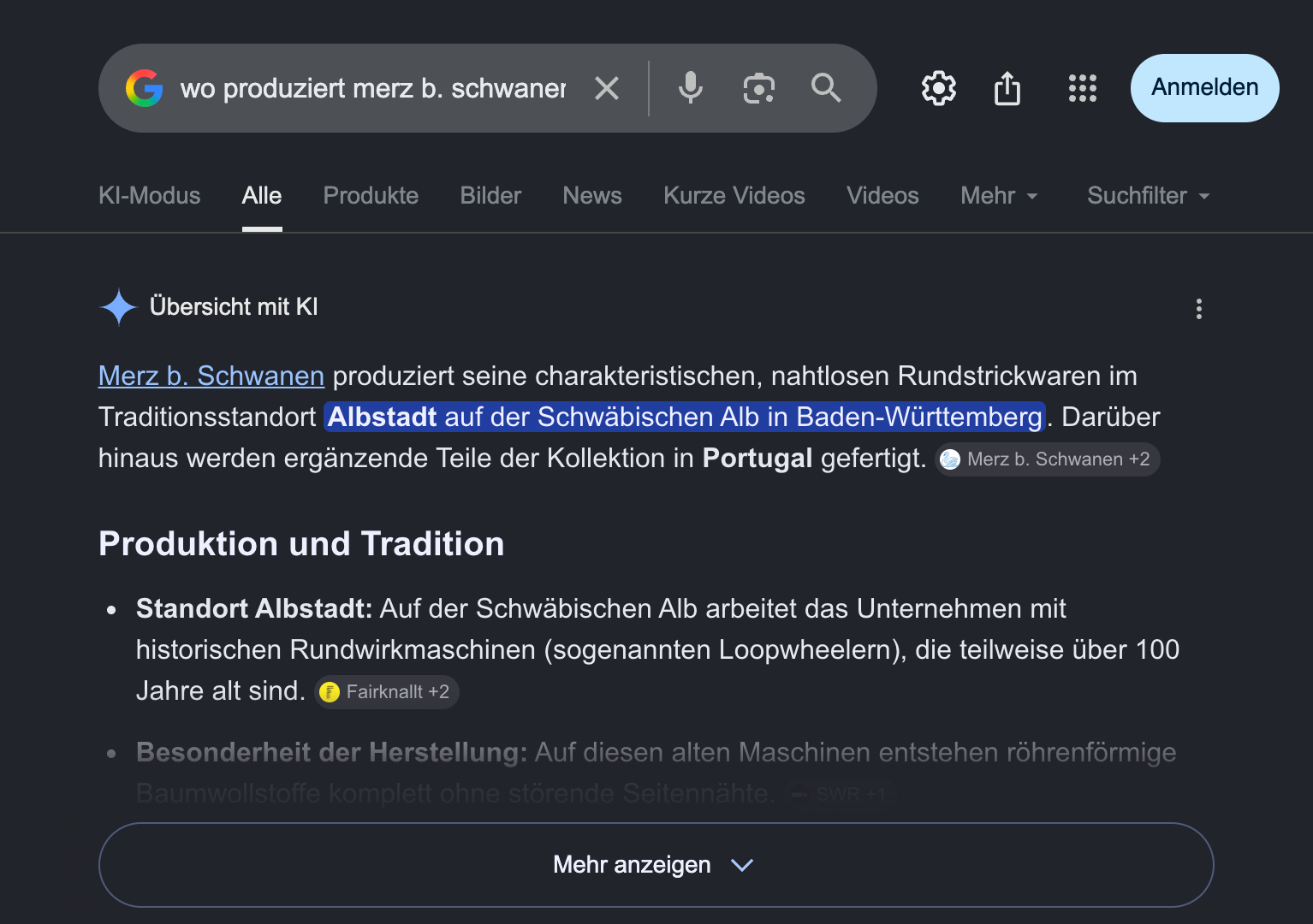Open SWR +1 source chip
1313x924 pixels.
(840, 794)
